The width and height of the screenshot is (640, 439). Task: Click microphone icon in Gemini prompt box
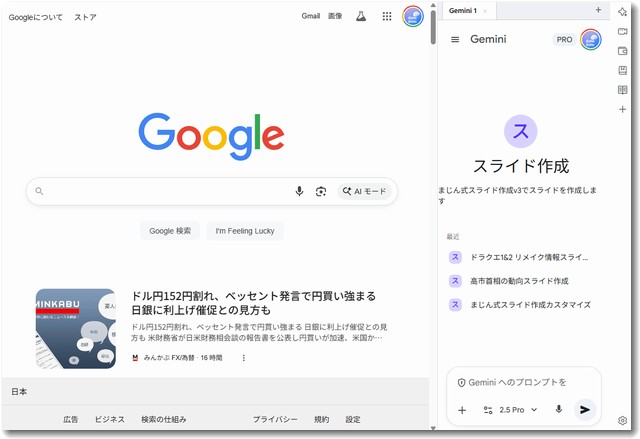(558, 409)
